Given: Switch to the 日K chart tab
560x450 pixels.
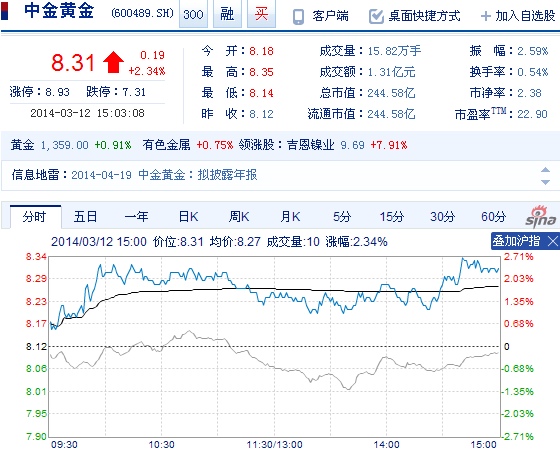Looking at the screenshot, I should point(188,217).
